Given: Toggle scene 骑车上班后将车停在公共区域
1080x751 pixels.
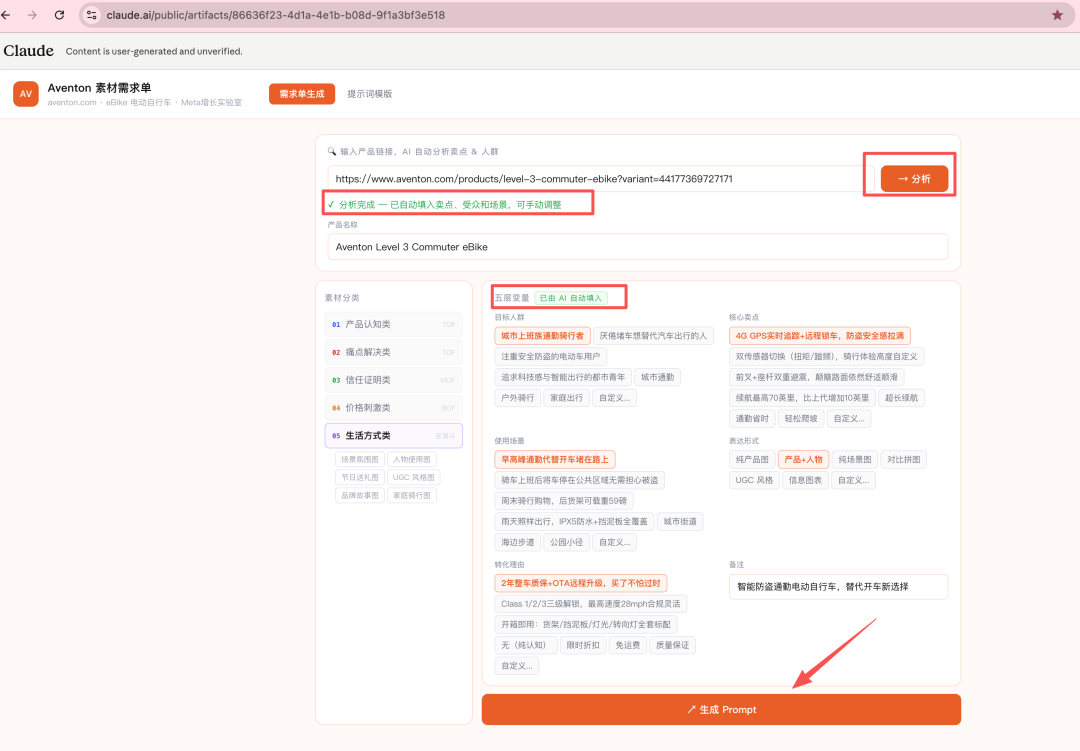Looking at the screenshot, I should (579, 480).
